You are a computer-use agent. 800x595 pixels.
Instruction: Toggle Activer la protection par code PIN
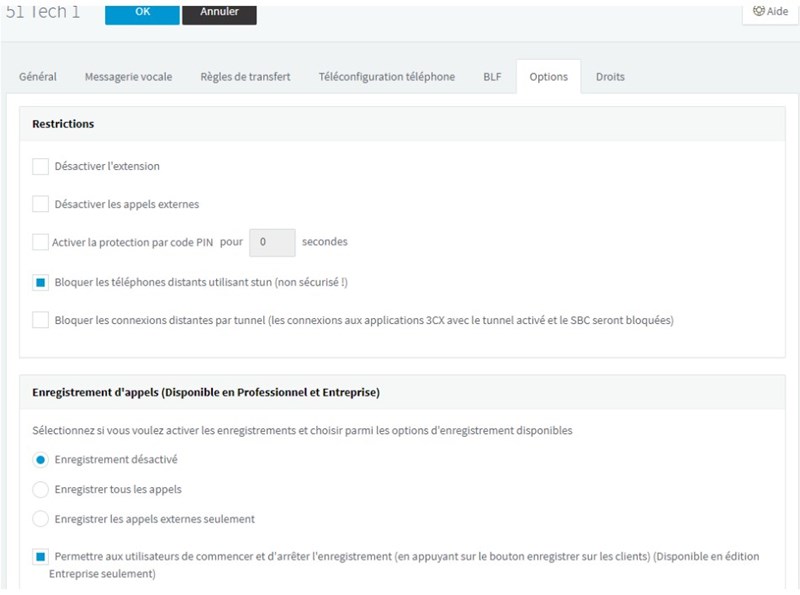(x=41, y=242)
